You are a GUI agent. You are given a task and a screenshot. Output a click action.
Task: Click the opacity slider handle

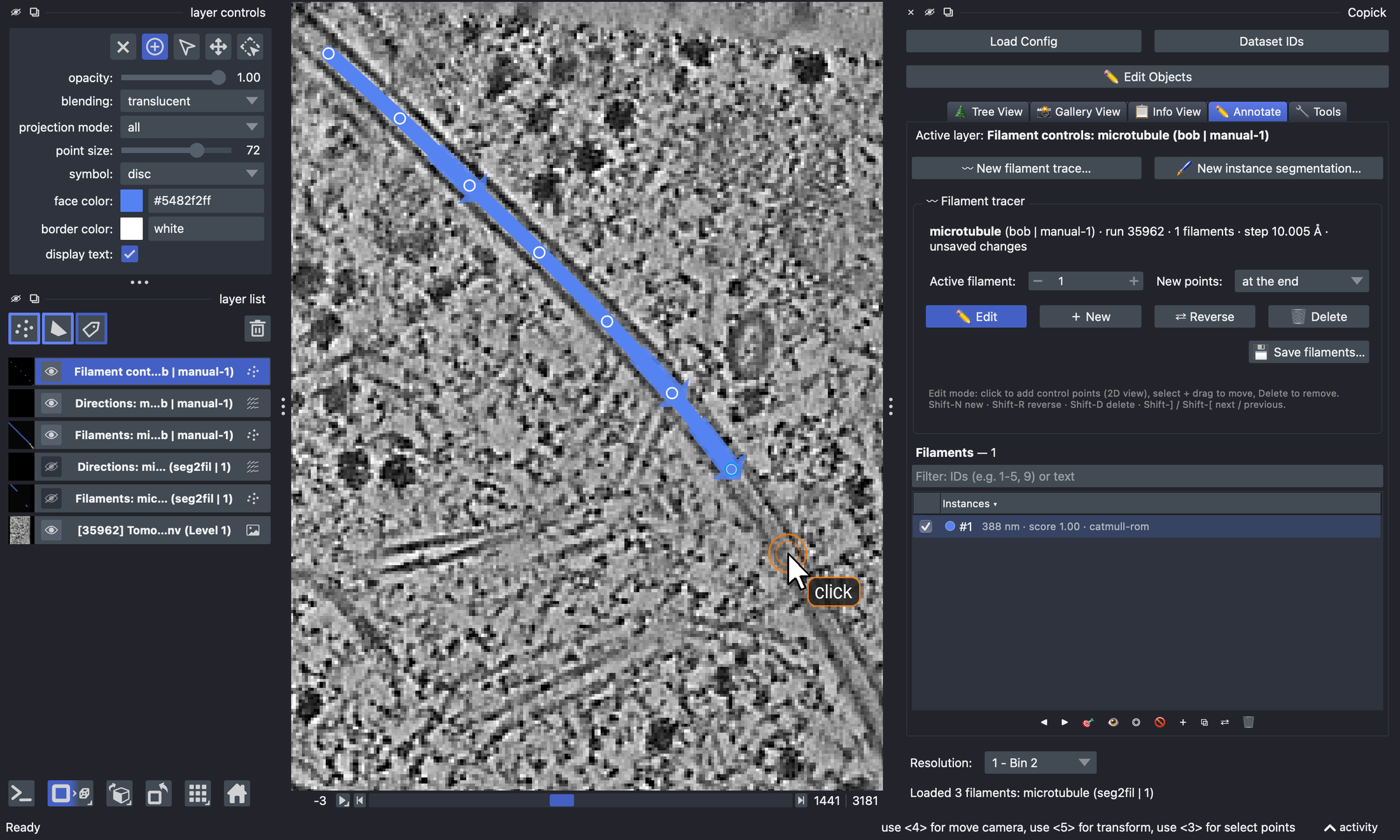(218, 78)
